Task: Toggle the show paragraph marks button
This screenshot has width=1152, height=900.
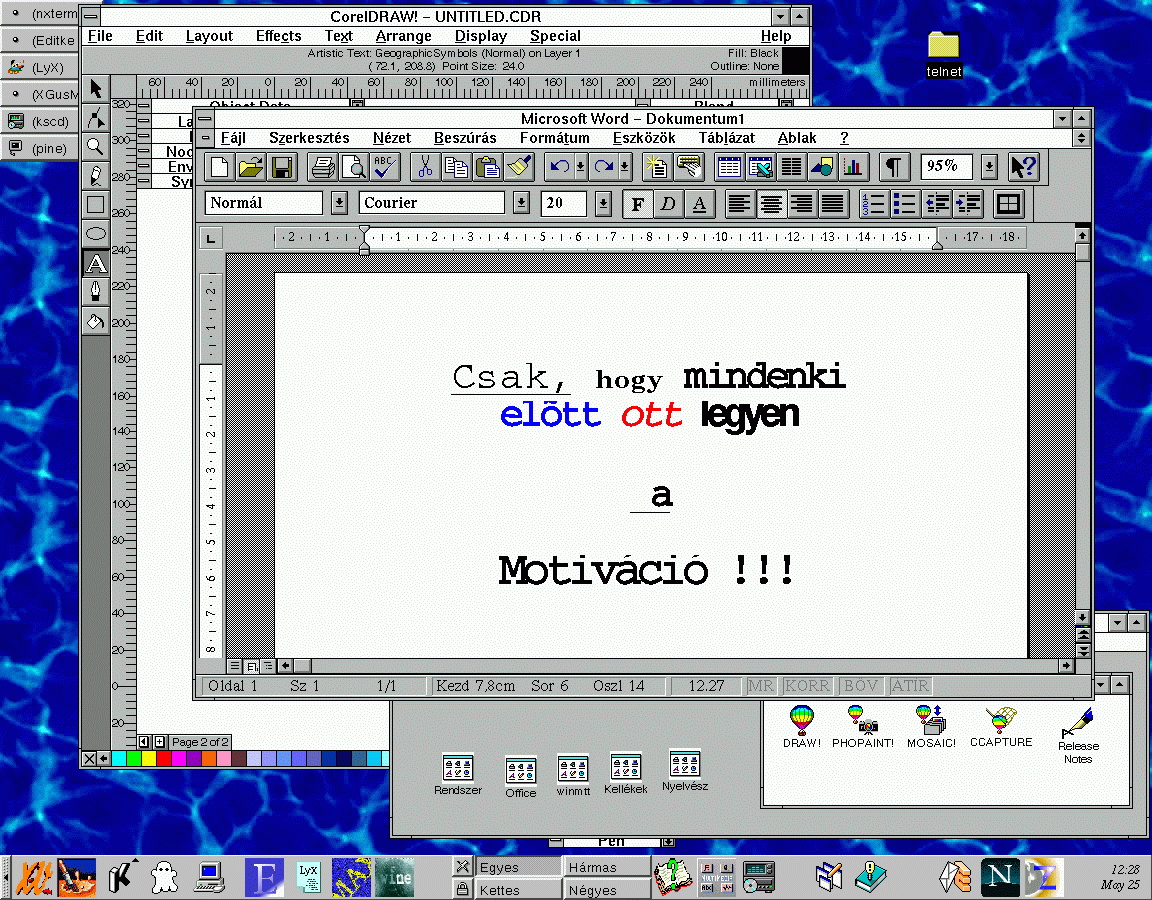Action: (x=894, y=166)
